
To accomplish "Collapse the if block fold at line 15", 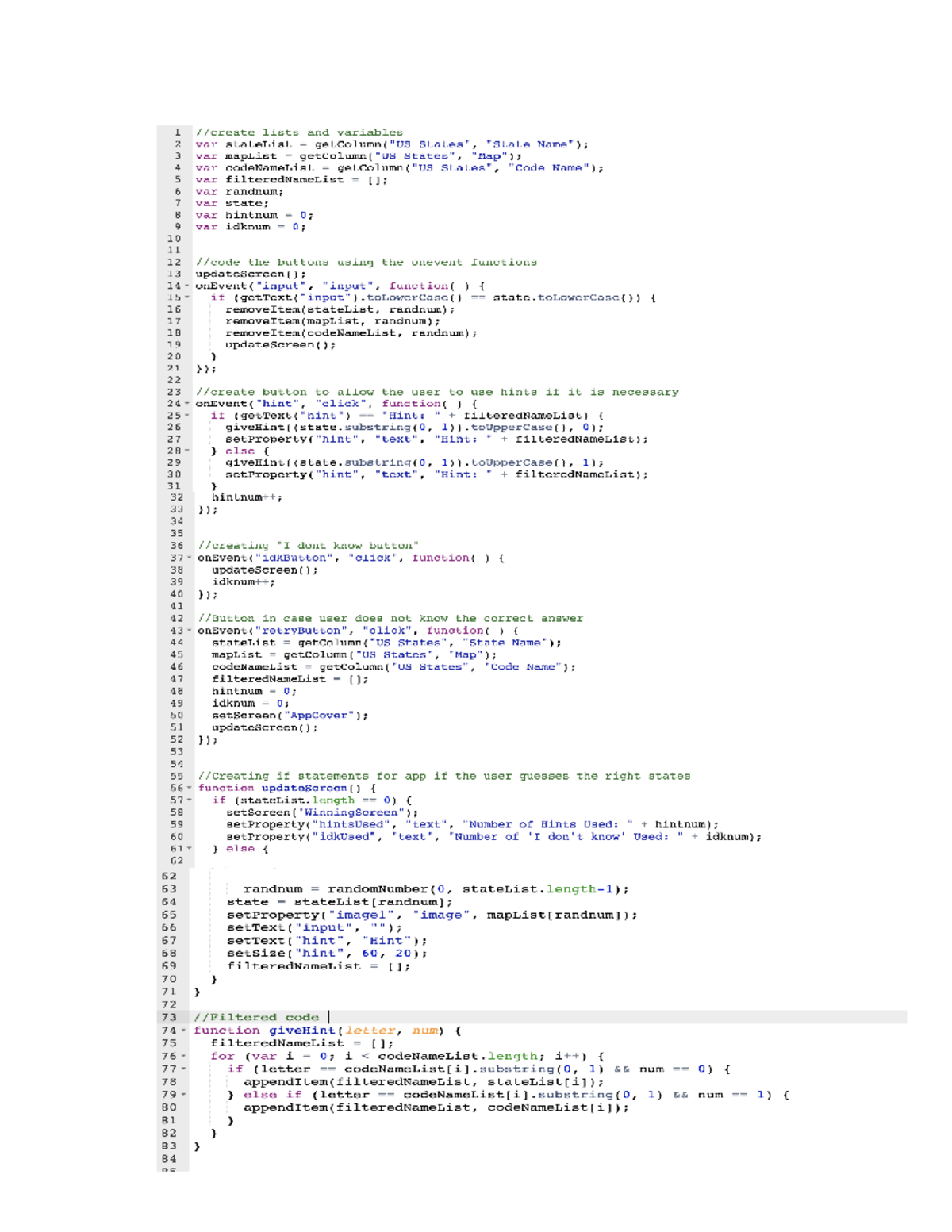I will (187, 298).
